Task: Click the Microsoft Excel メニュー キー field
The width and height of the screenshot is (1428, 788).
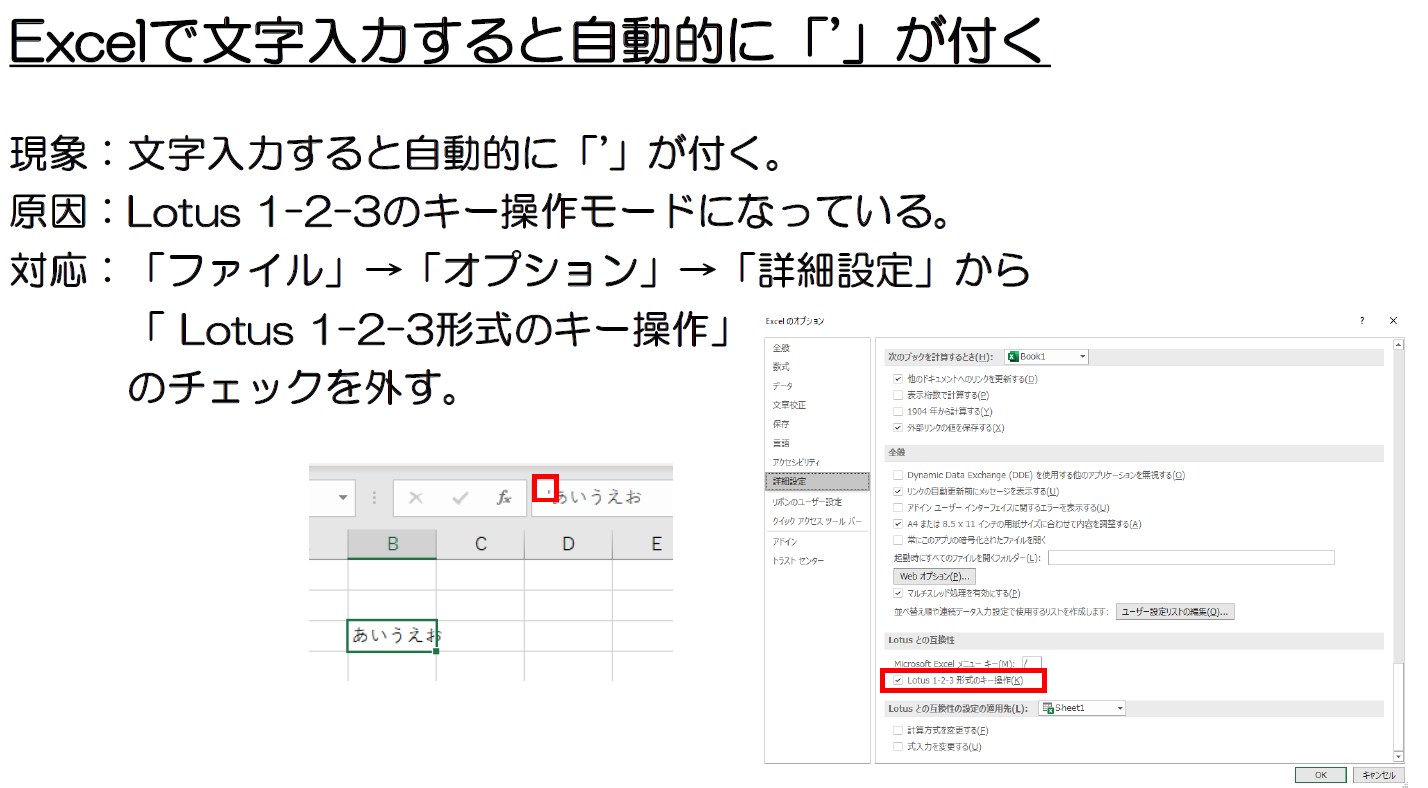Action: click(x=1031, y=663)
